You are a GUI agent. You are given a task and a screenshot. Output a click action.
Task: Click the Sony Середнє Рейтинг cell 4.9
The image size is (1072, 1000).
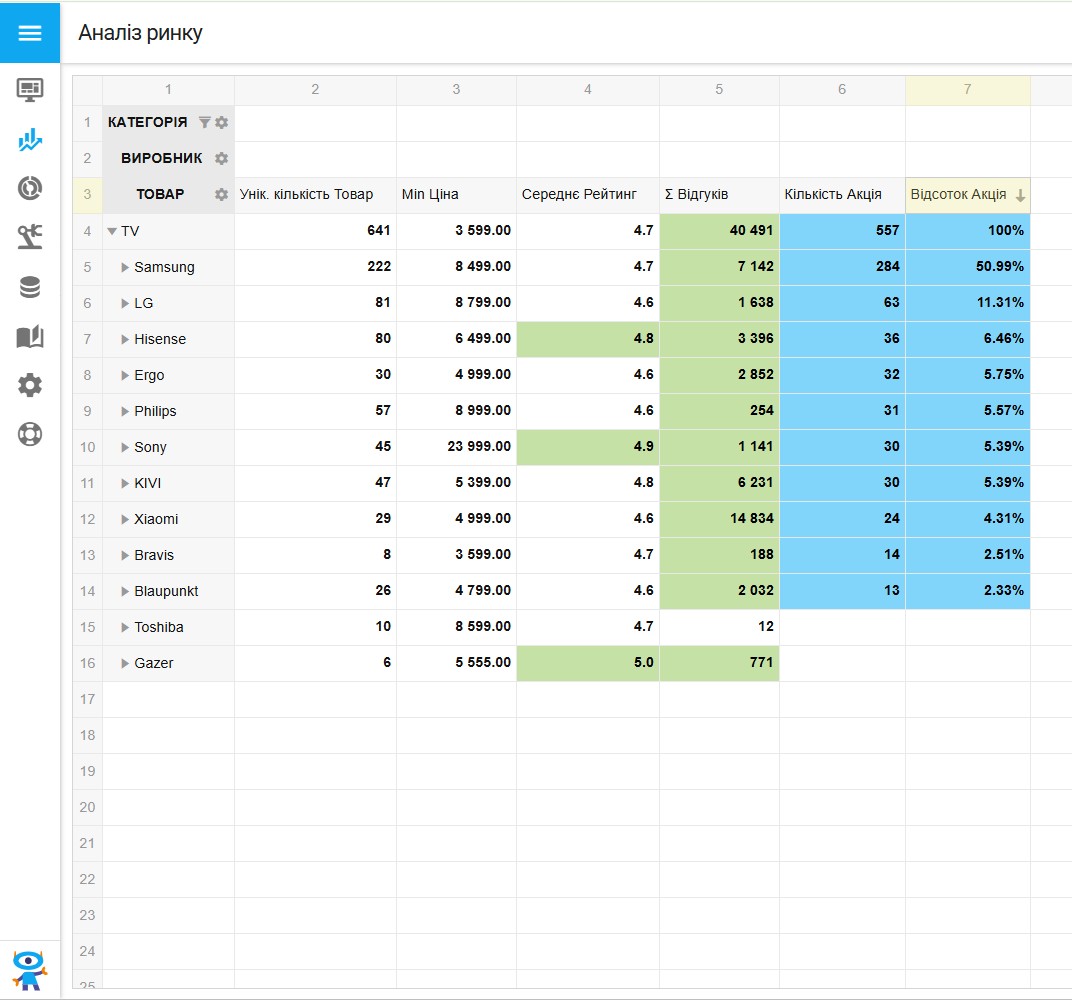click(587, 447)
